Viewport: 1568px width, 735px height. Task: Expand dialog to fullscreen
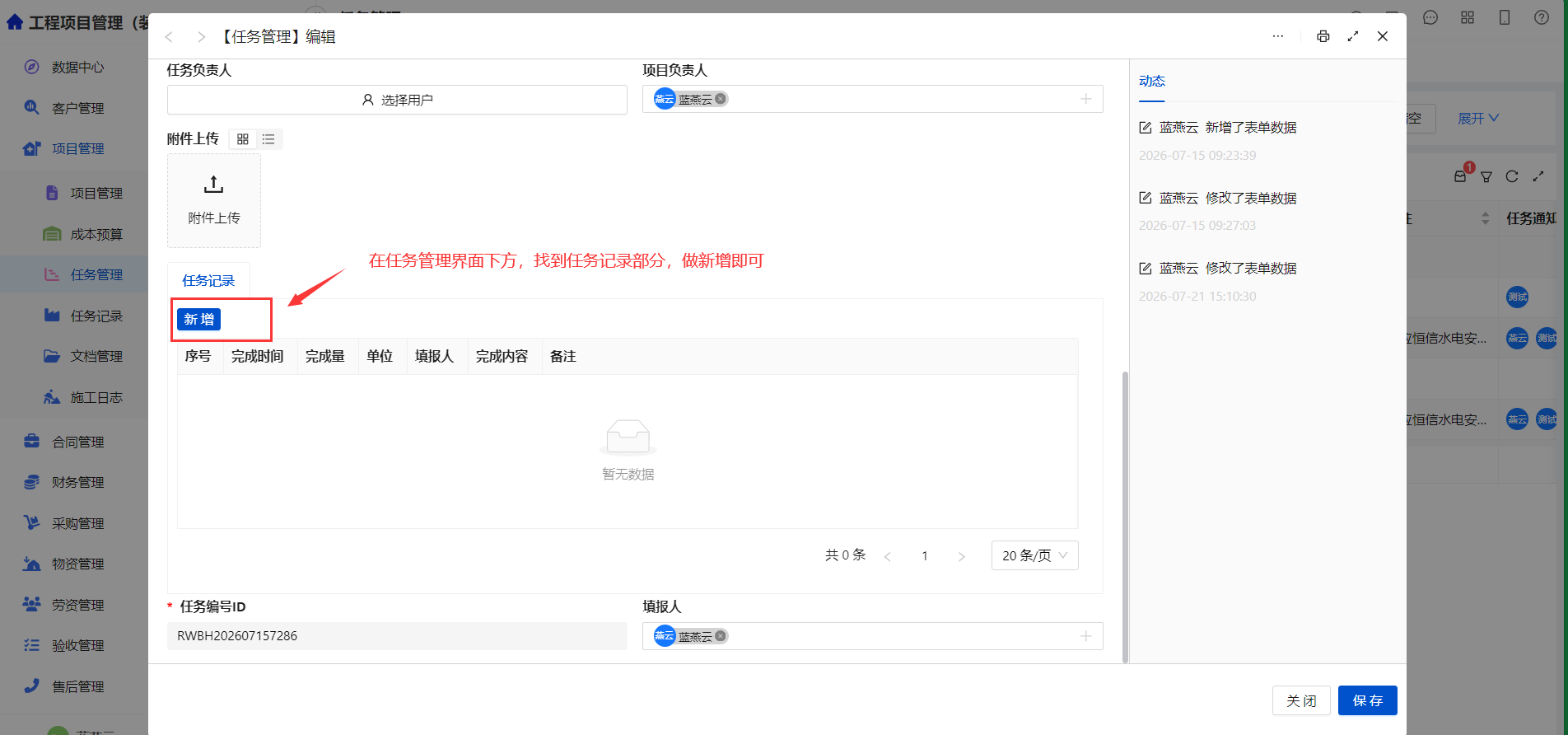(1353, 36)
